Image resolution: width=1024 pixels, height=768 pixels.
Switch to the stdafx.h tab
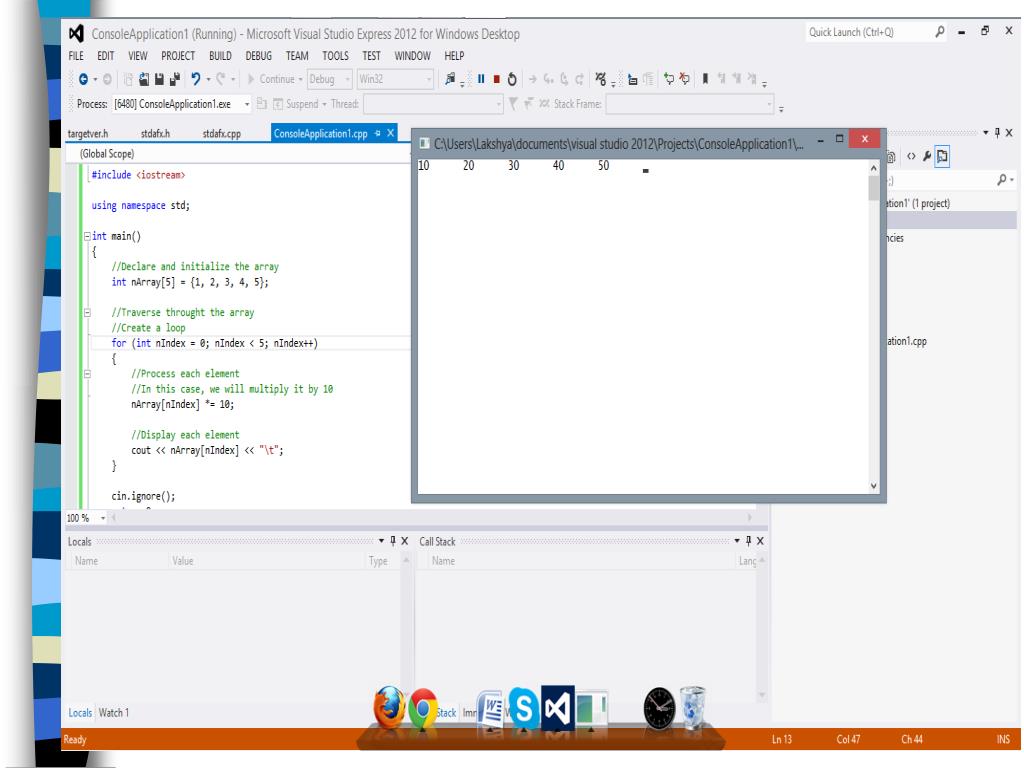pos(155,133)
